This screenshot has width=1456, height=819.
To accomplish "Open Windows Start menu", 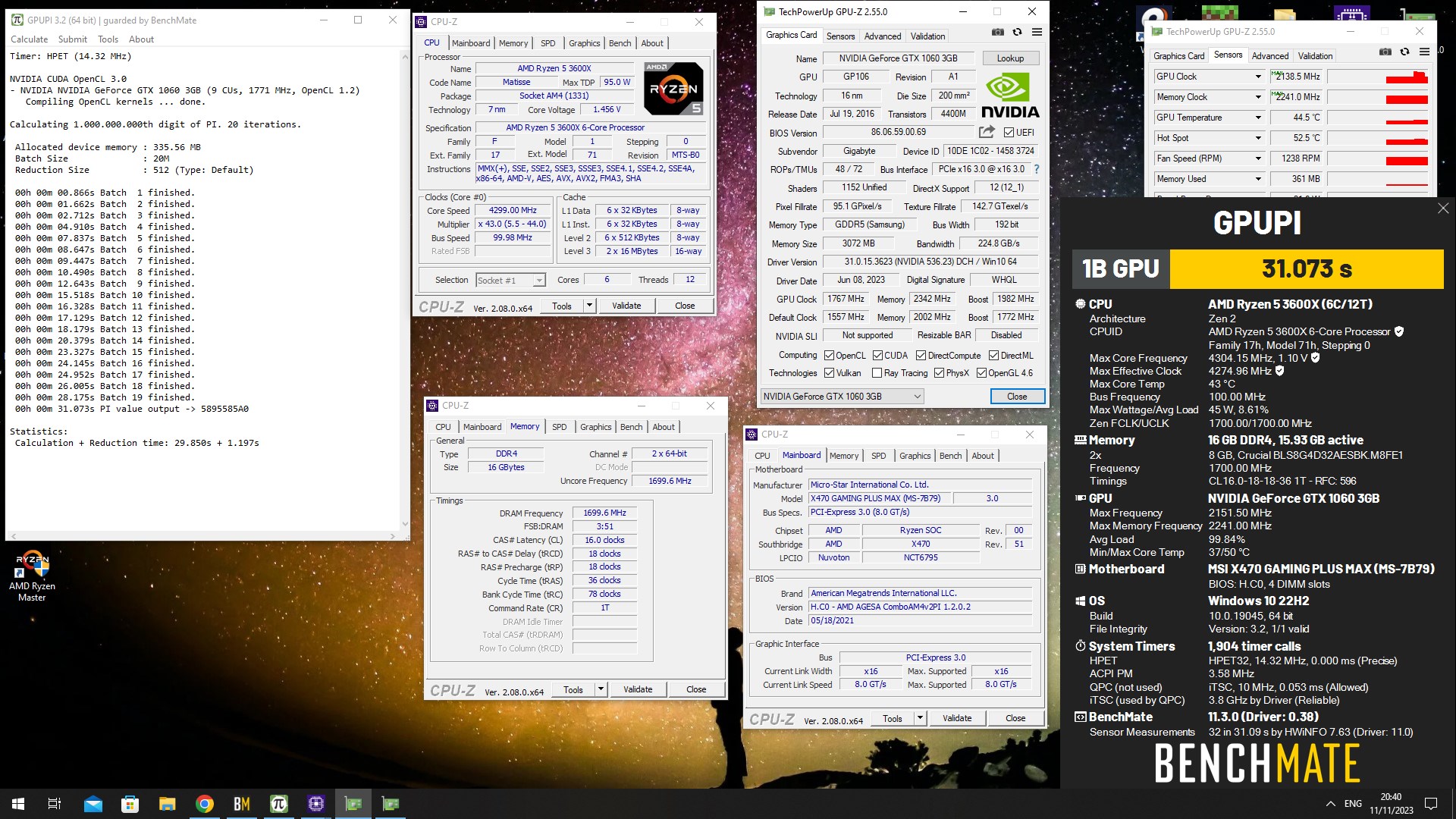I will (18, 804).
